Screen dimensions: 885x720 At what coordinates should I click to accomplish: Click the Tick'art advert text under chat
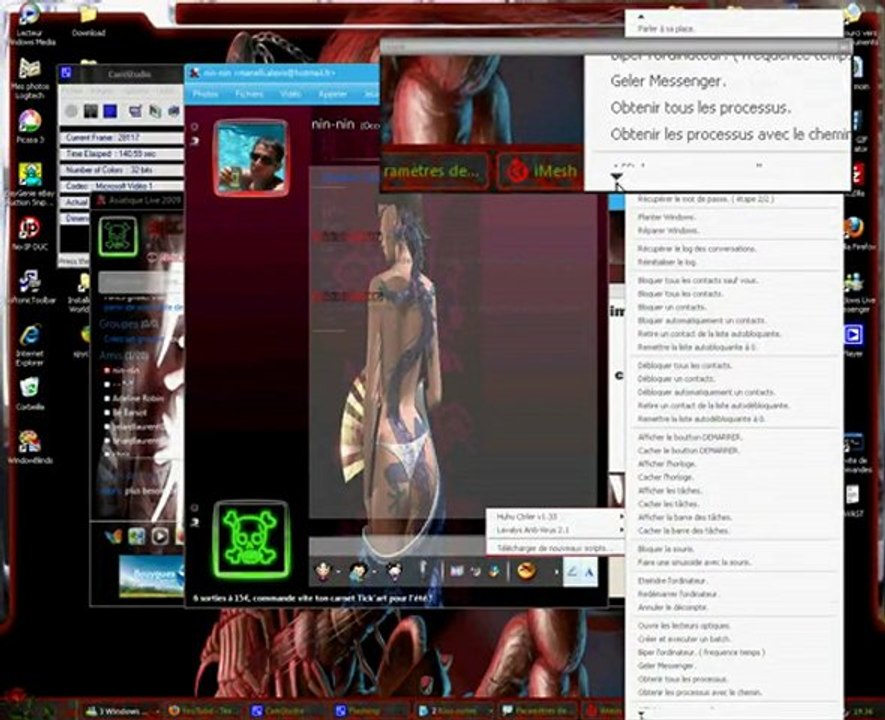point(313,598)
